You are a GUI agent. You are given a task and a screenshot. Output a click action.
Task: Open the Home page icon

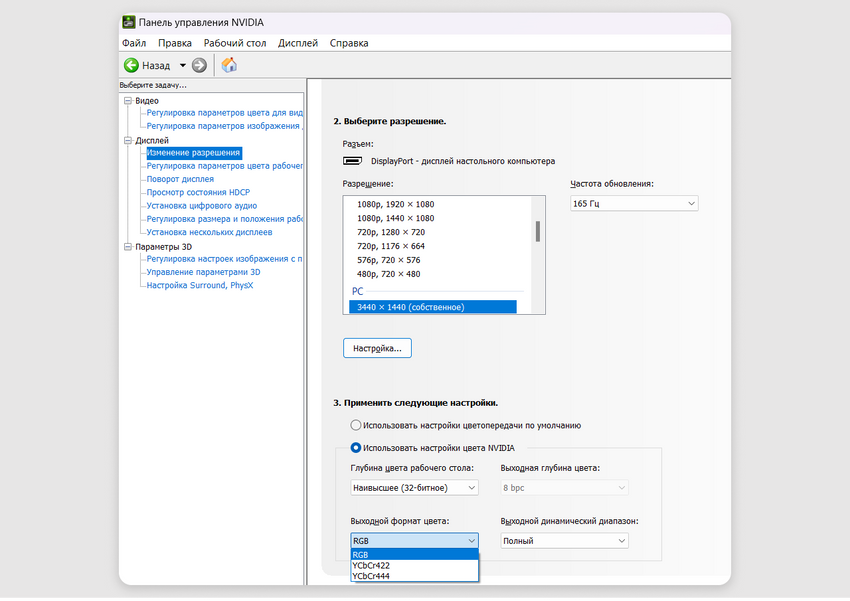229,66
